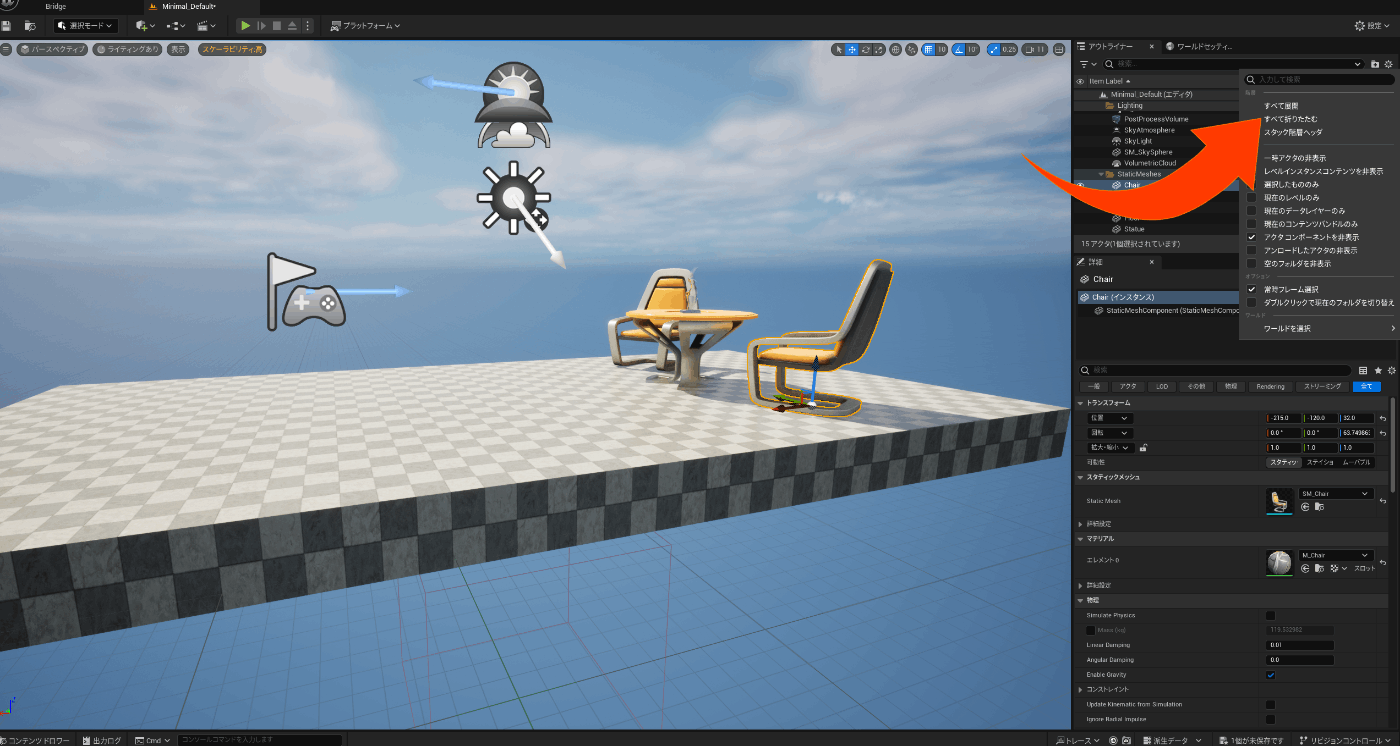Open the add actor cube-plus menu

[x=145, y=25]
